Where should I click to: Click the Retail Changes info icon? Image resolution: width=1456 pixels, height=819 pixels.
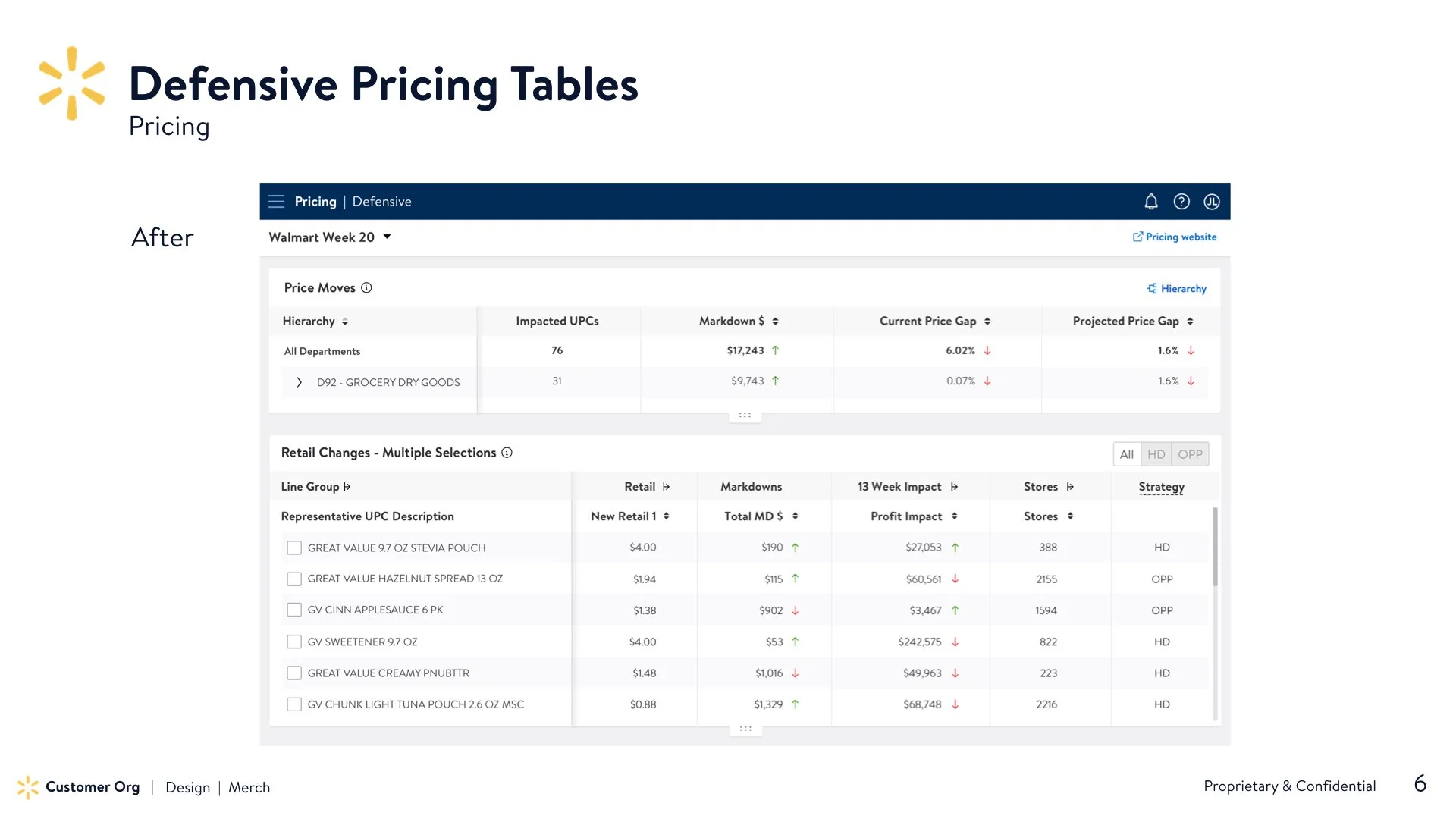(x=507, y=453)
